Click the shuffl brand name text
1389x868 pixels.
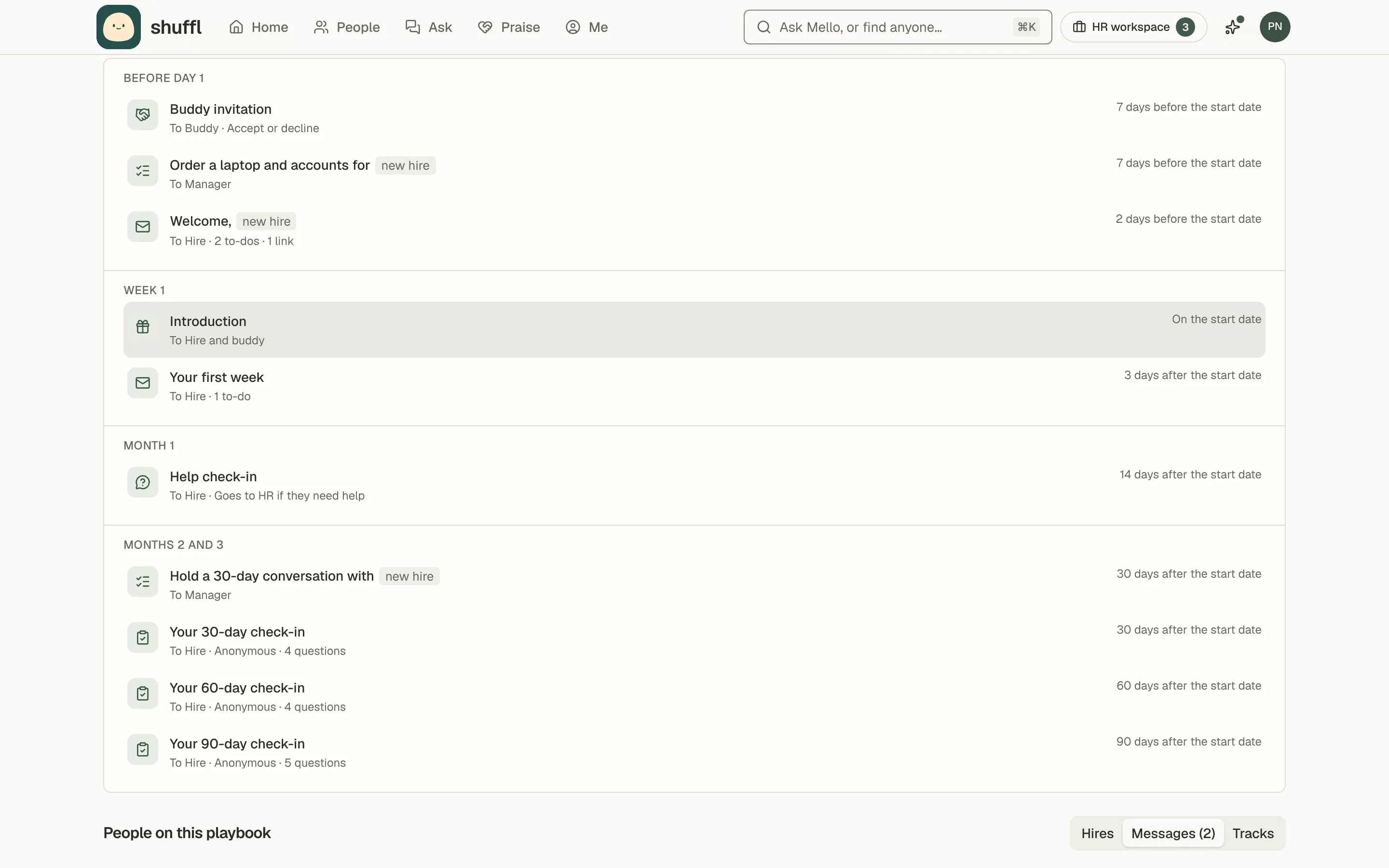tap(176, 27)
